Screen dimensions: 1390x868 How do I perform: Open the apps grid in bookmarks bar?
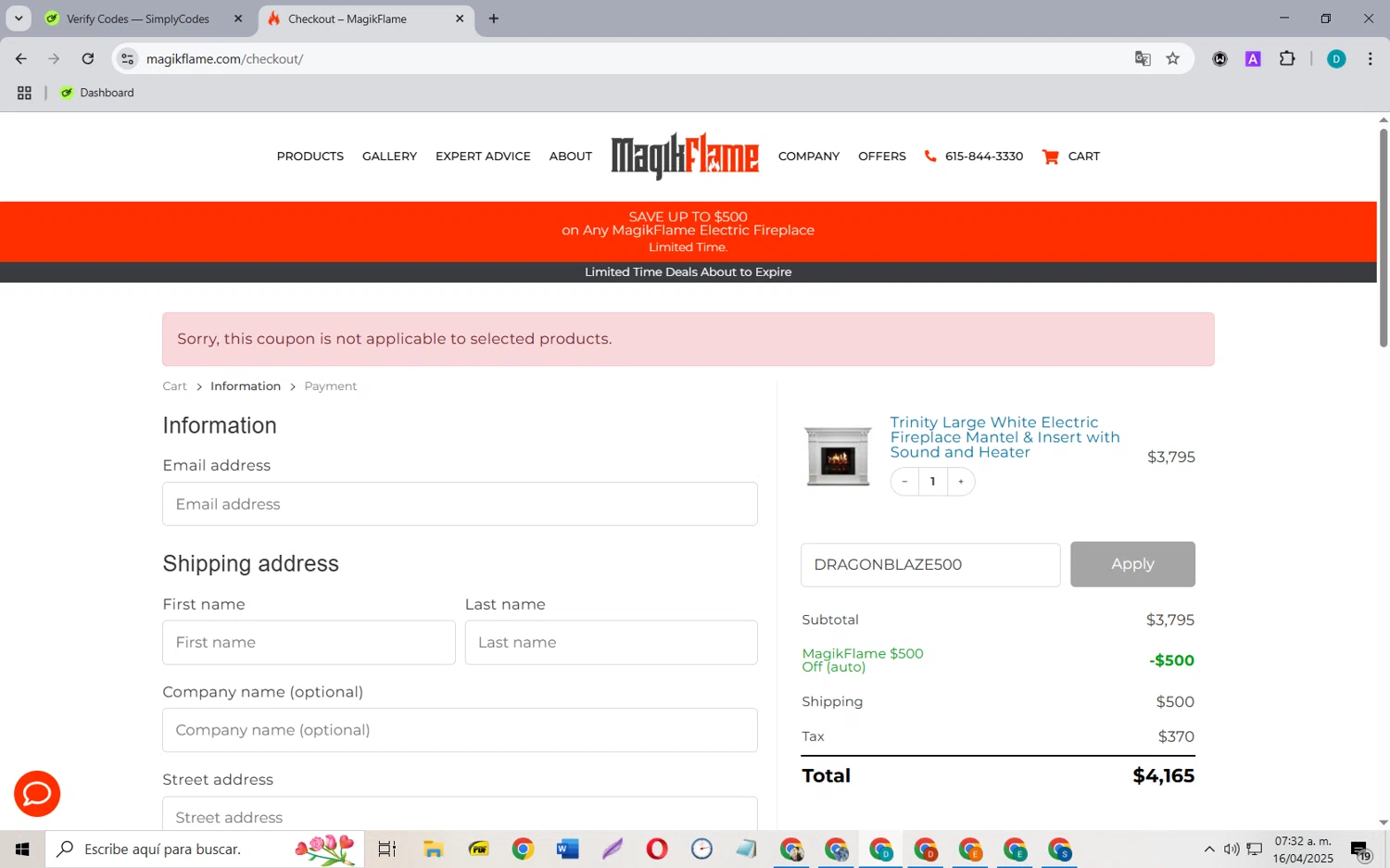tap(24, 93)
